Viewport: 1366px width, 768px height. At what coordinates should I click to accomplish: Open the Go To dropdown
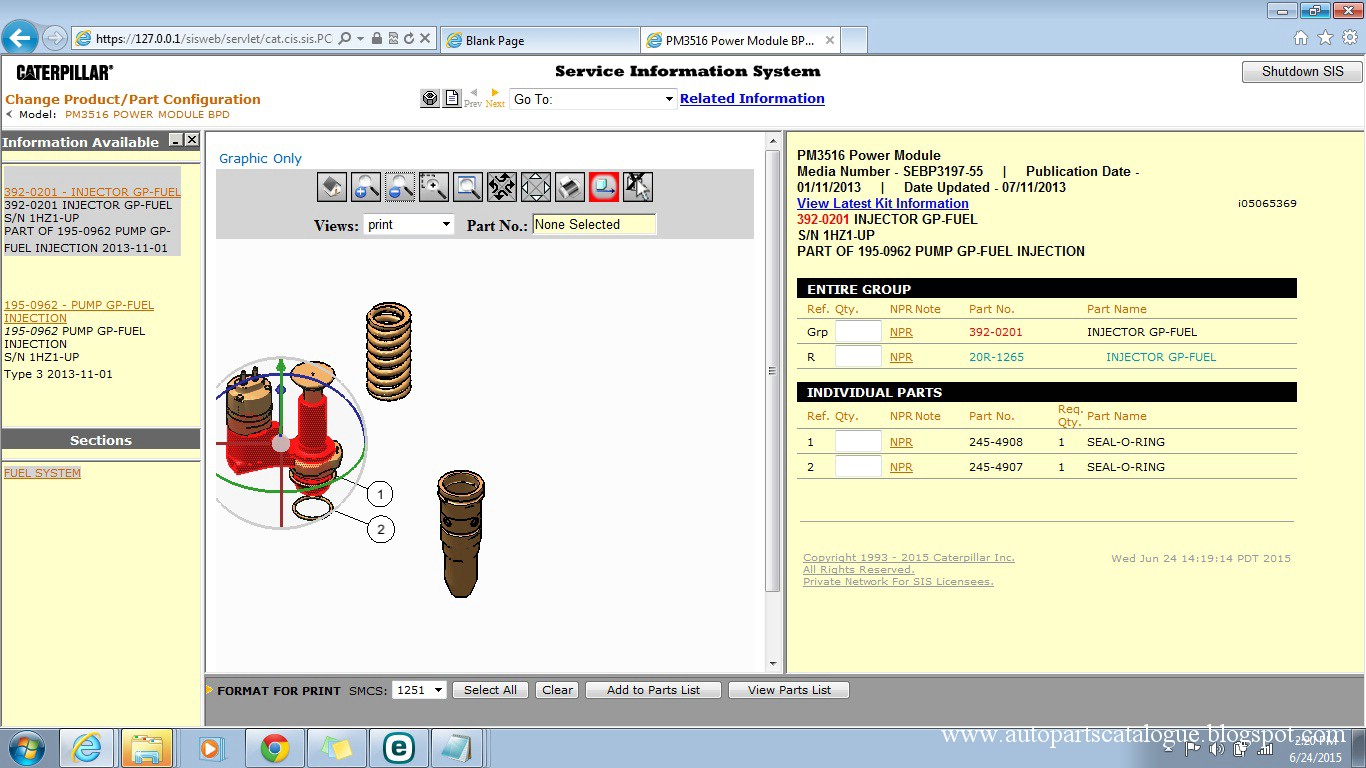[x=594, y=99]
